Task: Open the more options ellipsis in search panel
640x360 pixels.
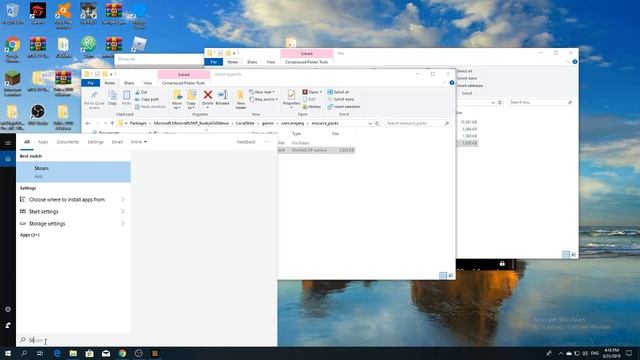Action: pos(267,142)
